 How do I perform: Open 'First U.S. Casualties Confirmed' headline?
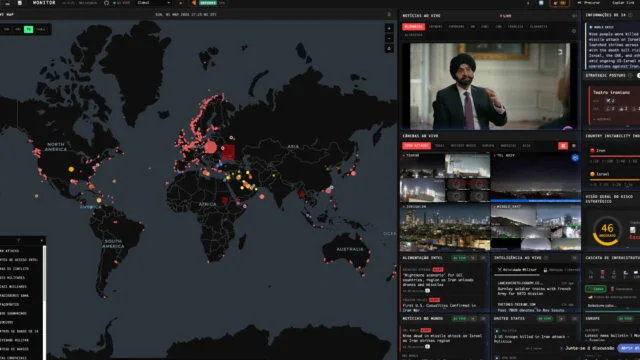tap(439, 307)
